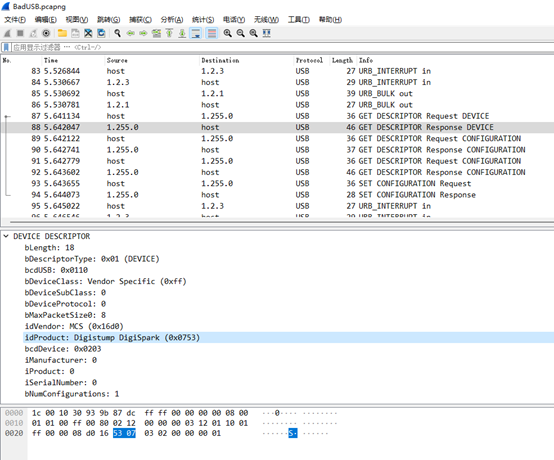The width and height of the screenshot is (554, 460).
Task: Open a capture file via folder icon
Action: 63,33
